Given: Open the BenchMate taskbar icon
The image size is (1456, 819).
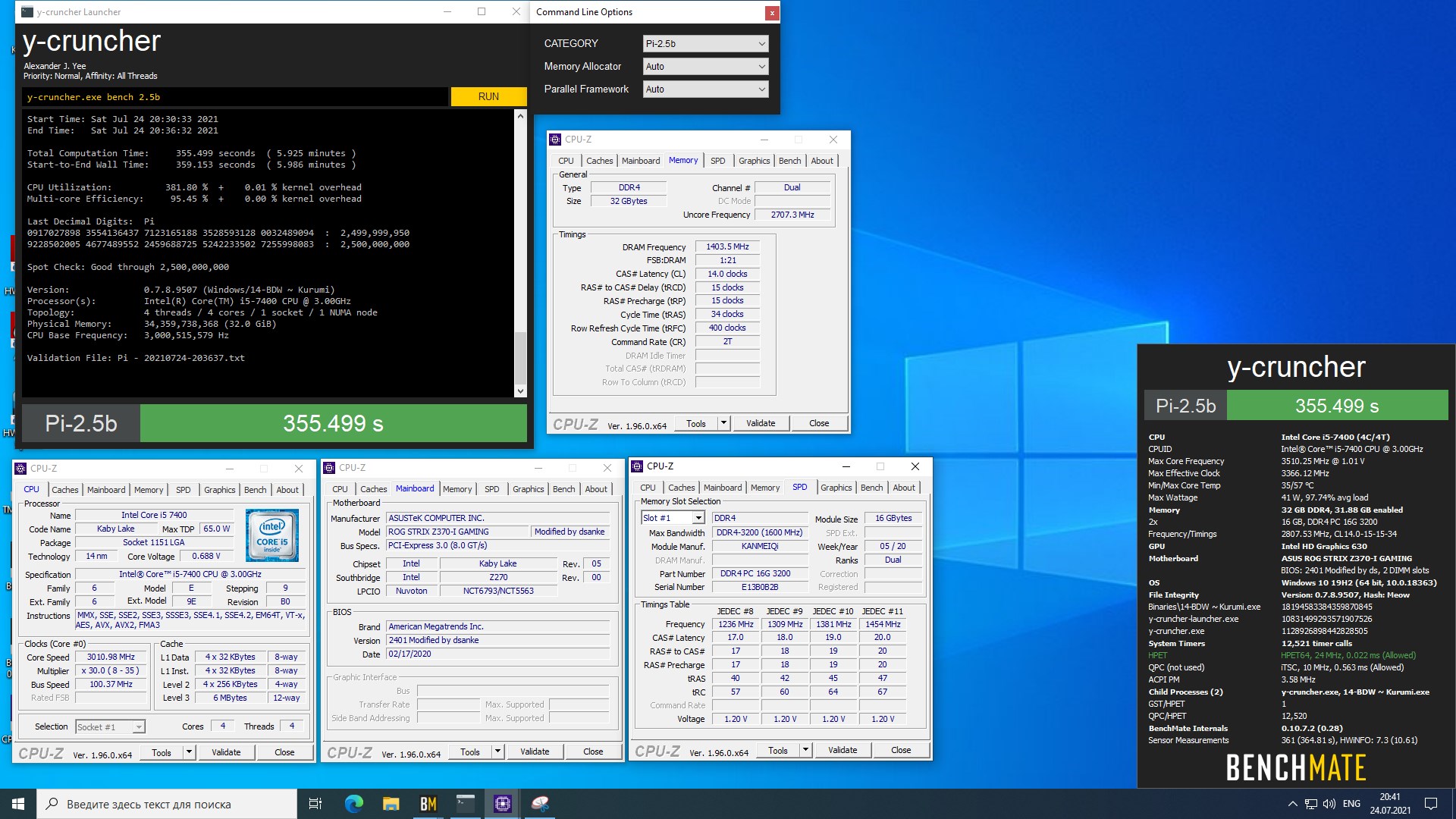Looking at the screenshot, I should tap(428, 804).
